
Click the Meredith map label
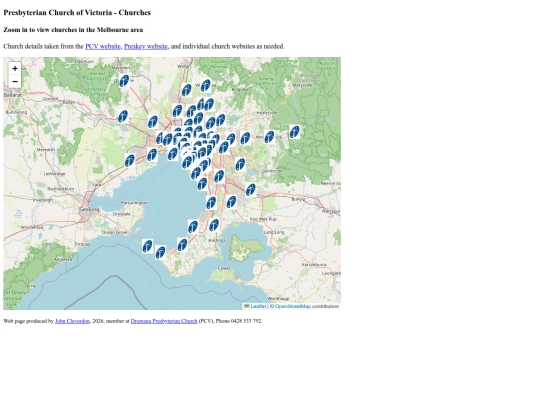pyautogui.click(x=46, y=150)
